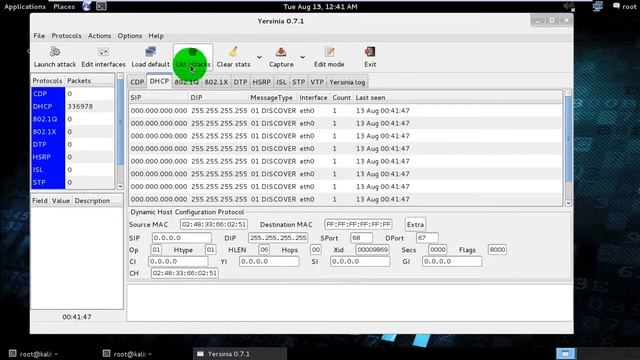Click the protocols list scrollbar
This screenshot has height=360, width=640.
(120, 122)
